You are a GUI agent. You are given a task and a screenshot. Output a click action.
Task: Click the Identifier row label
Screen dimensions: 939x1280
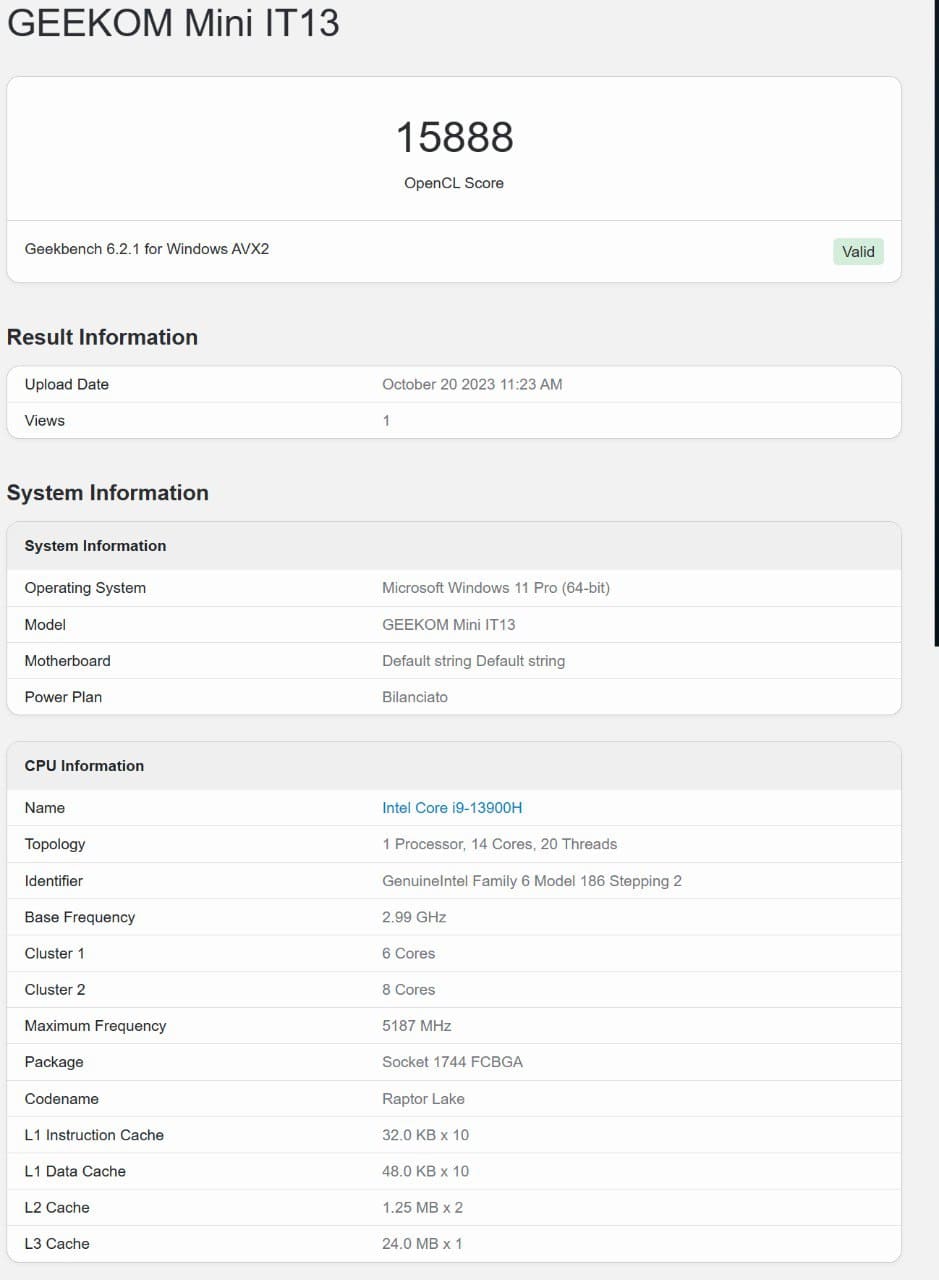(54, 881)
